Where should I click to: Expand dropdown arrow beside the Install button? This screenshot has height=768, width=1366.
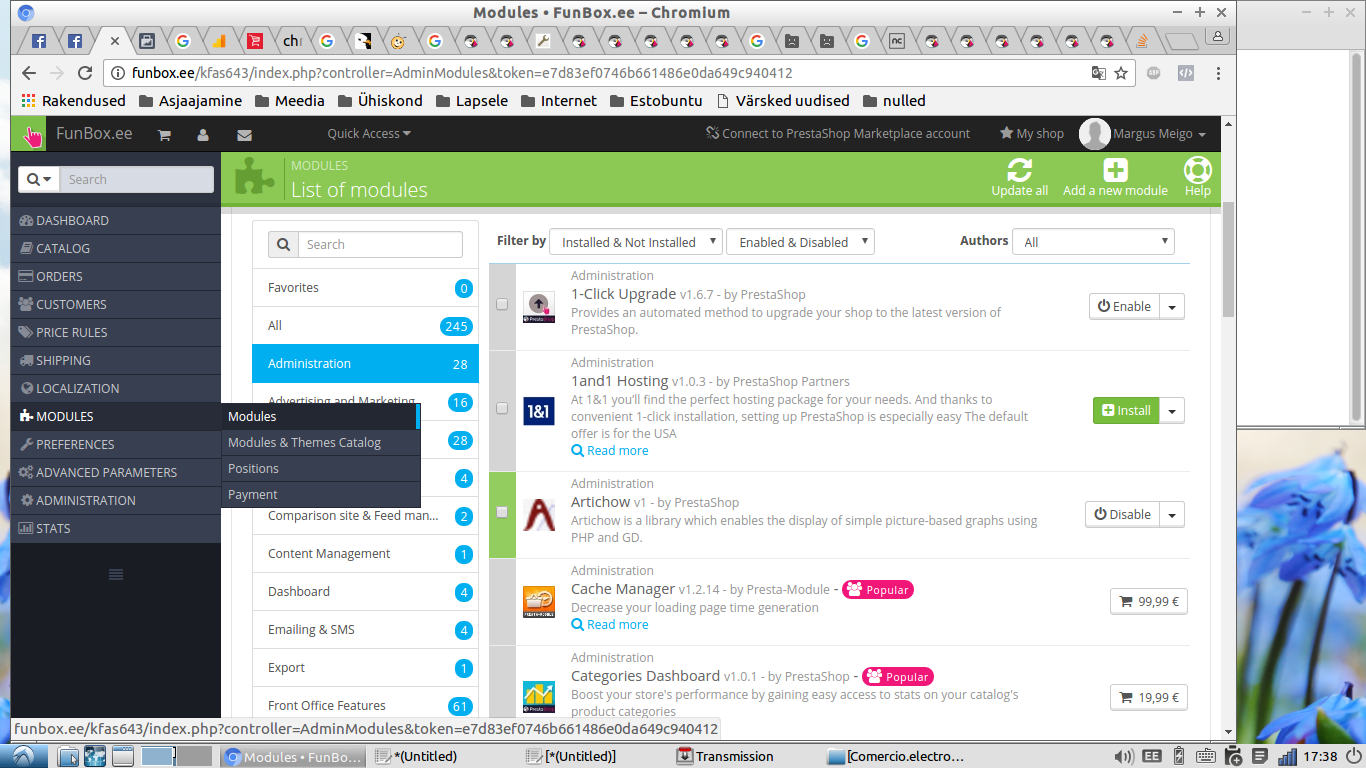1172,410
